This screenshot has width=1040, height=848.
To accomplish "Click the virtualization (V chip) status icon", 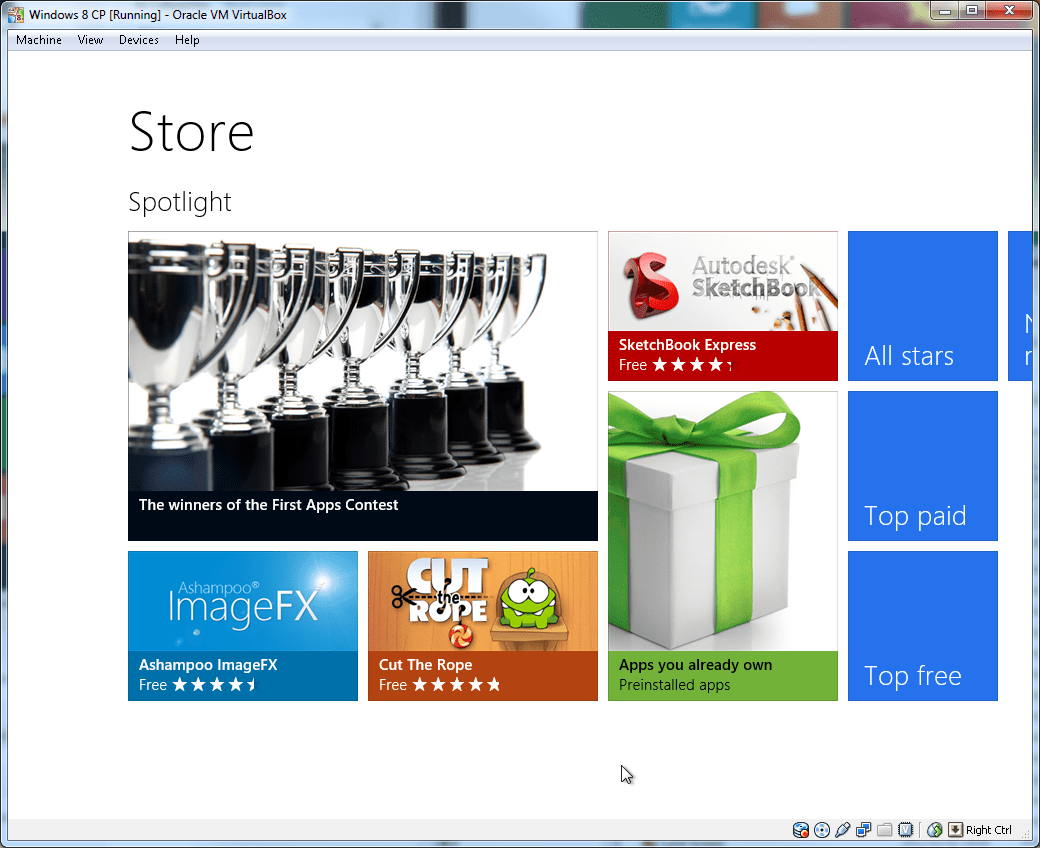I will [x=905, y=829].
